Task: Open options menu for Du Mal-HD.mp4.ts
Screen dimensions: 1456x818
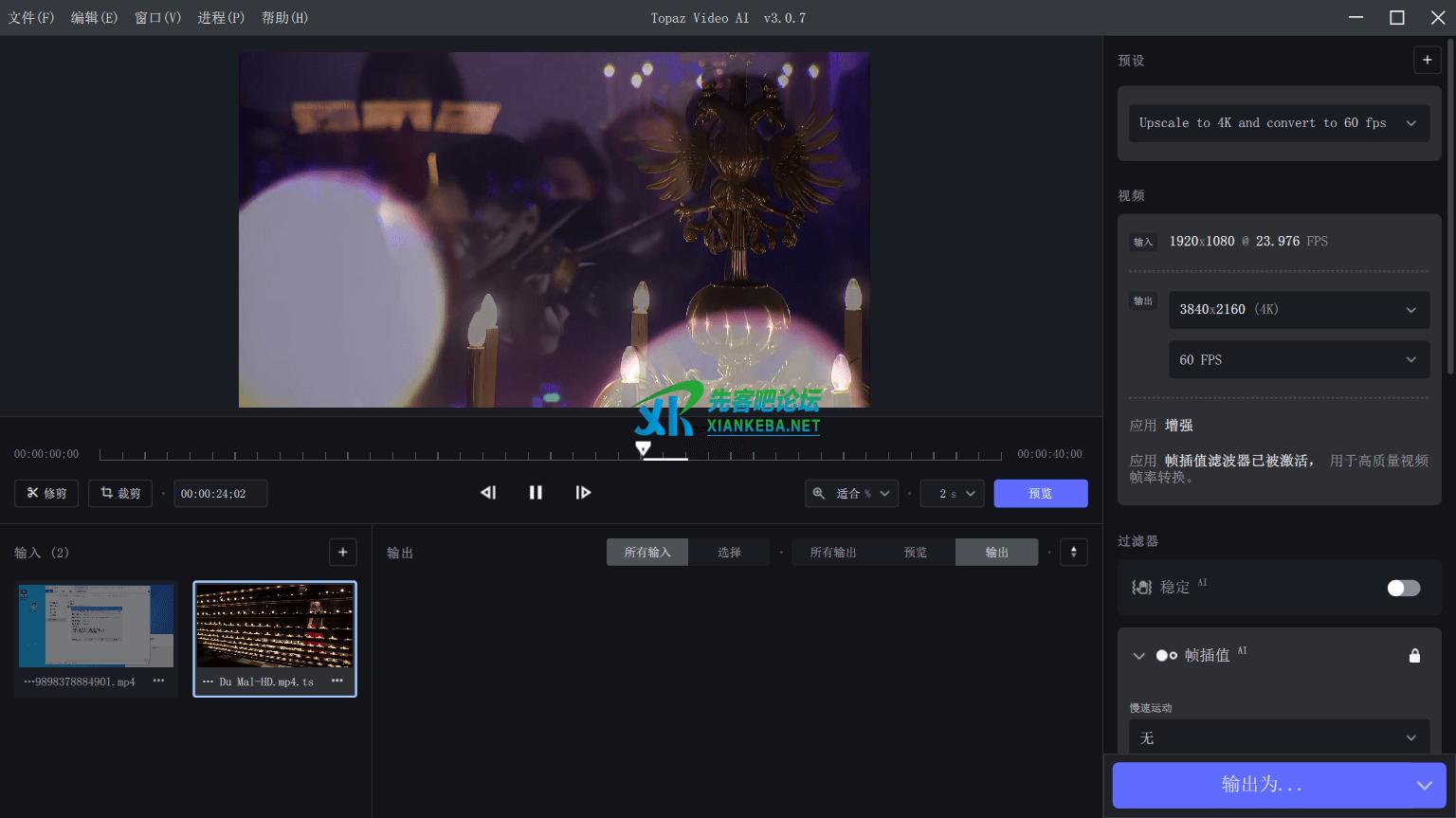Action: 337,682
